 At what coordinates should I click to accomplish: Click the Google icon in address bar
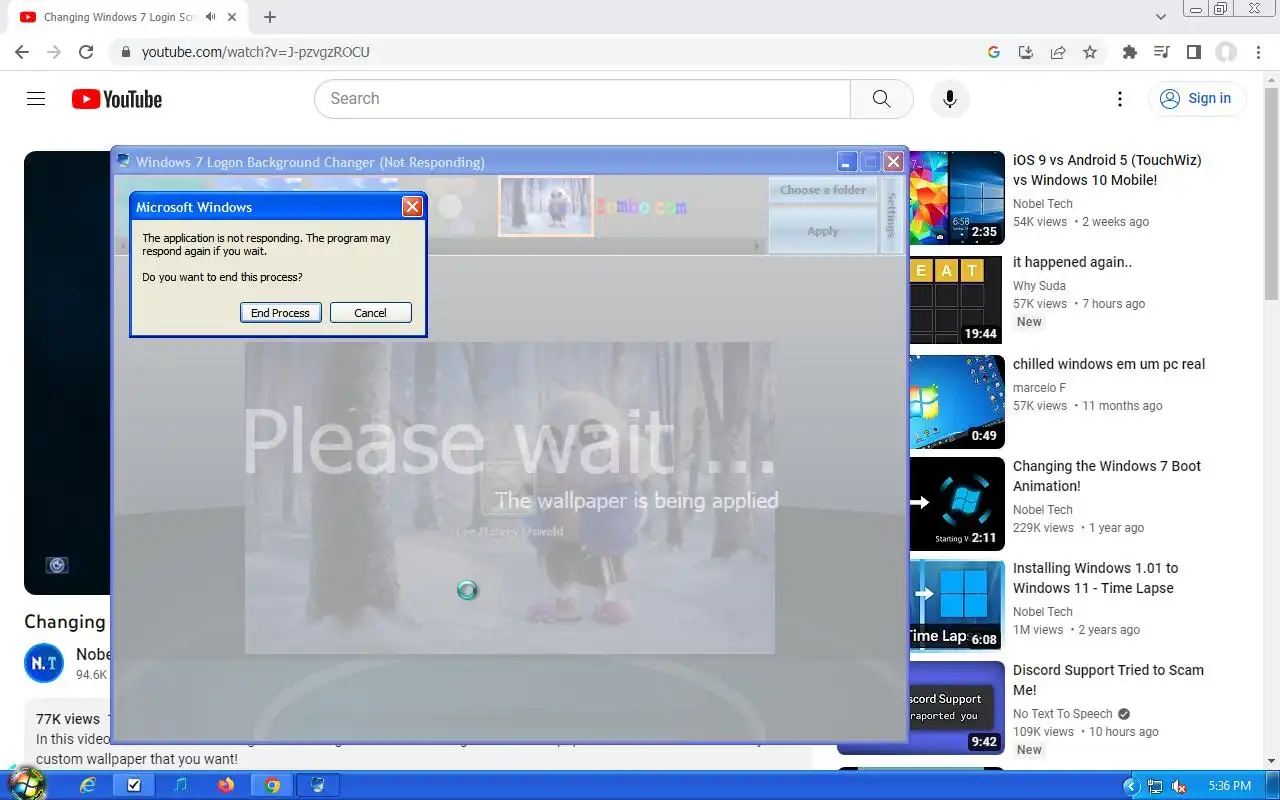(x=994, y=52)
